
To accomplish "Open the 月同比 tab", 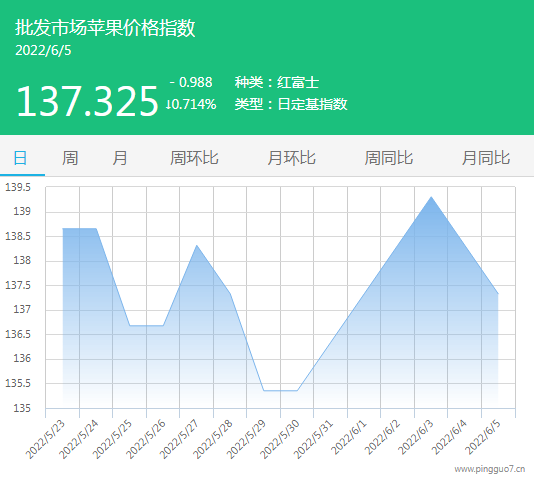I will click(x=486, y=158).
